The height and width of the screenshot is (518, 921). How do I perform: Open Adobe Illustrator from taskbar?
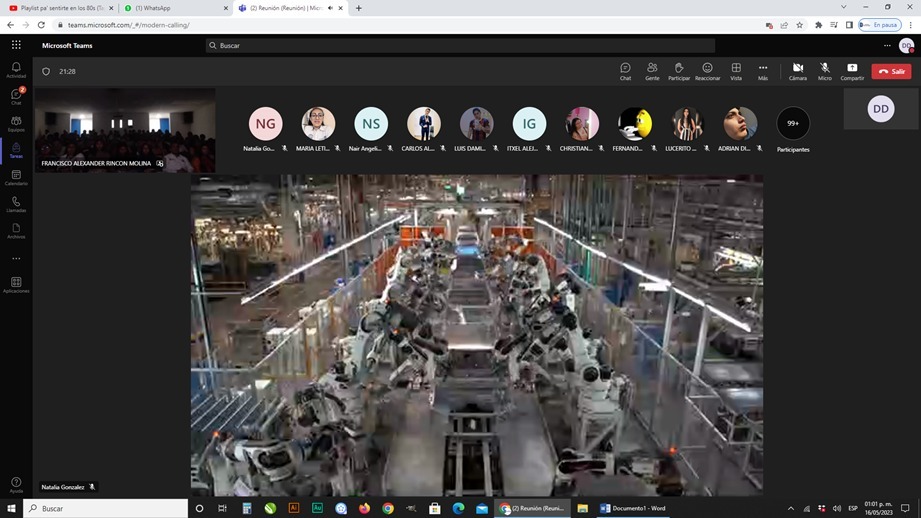point(294,508)
